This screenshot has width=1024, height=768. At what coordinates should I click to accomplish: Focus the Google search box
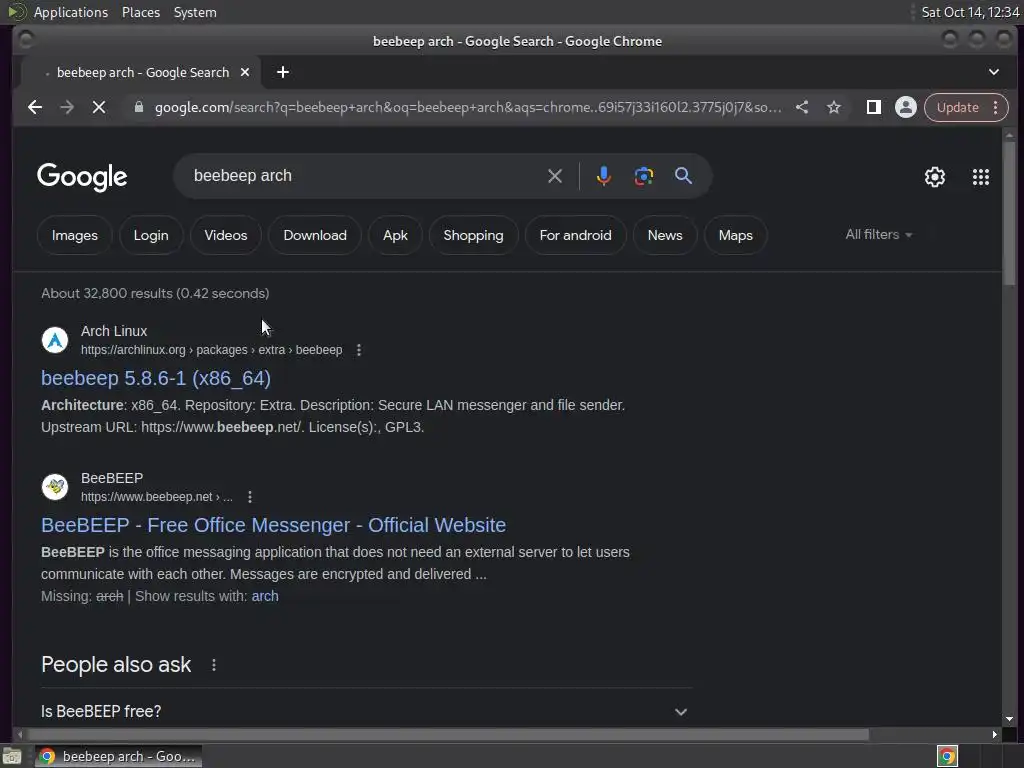tap(366, 176)
